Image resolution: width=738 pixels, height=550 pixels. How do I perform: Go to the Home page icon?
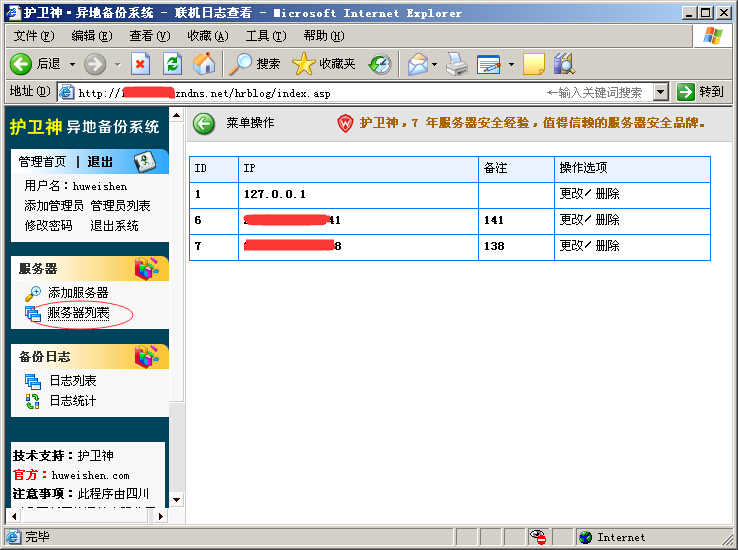(x=204, y=64)
